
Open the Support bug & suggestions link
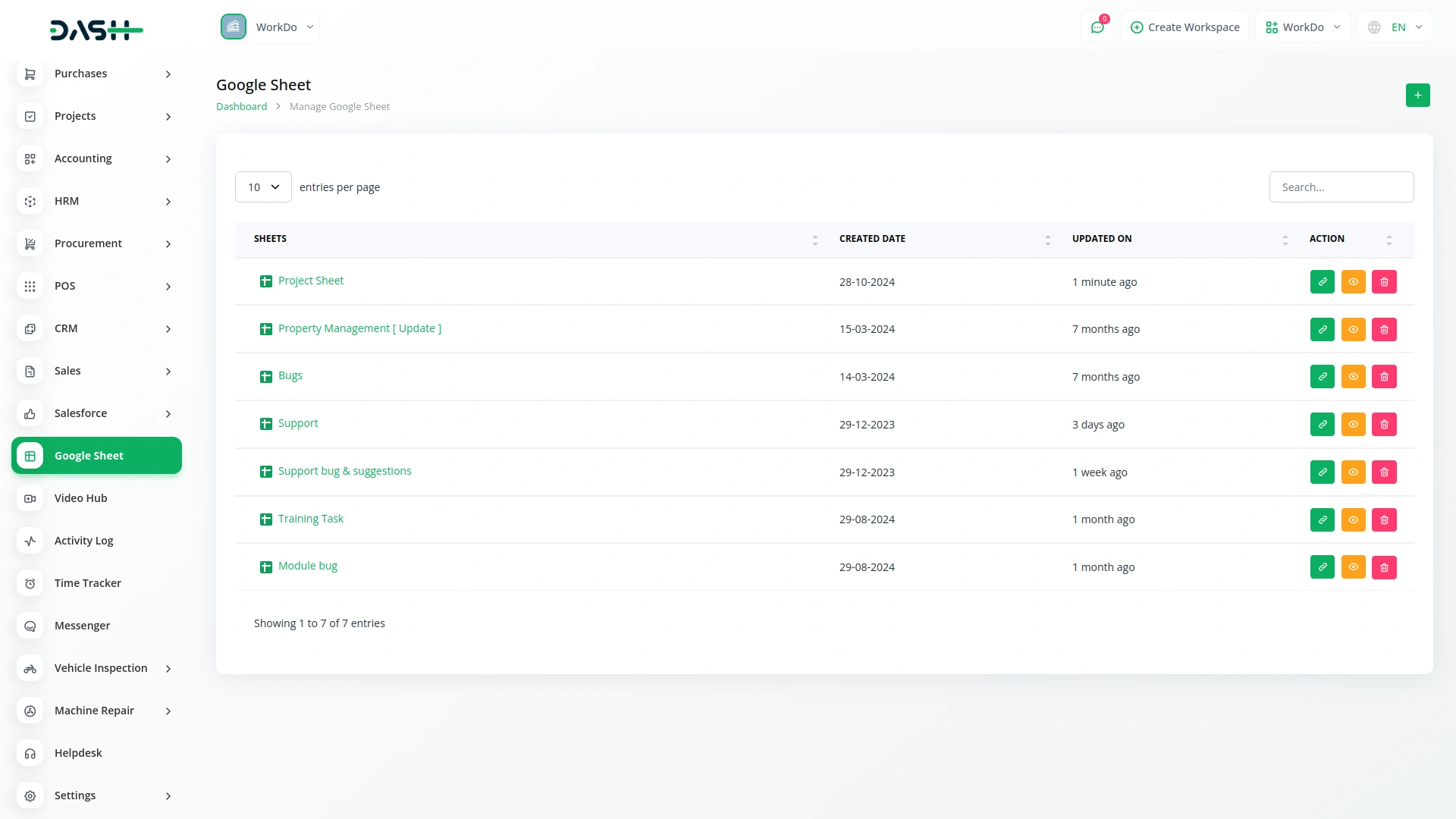point(345,471)
